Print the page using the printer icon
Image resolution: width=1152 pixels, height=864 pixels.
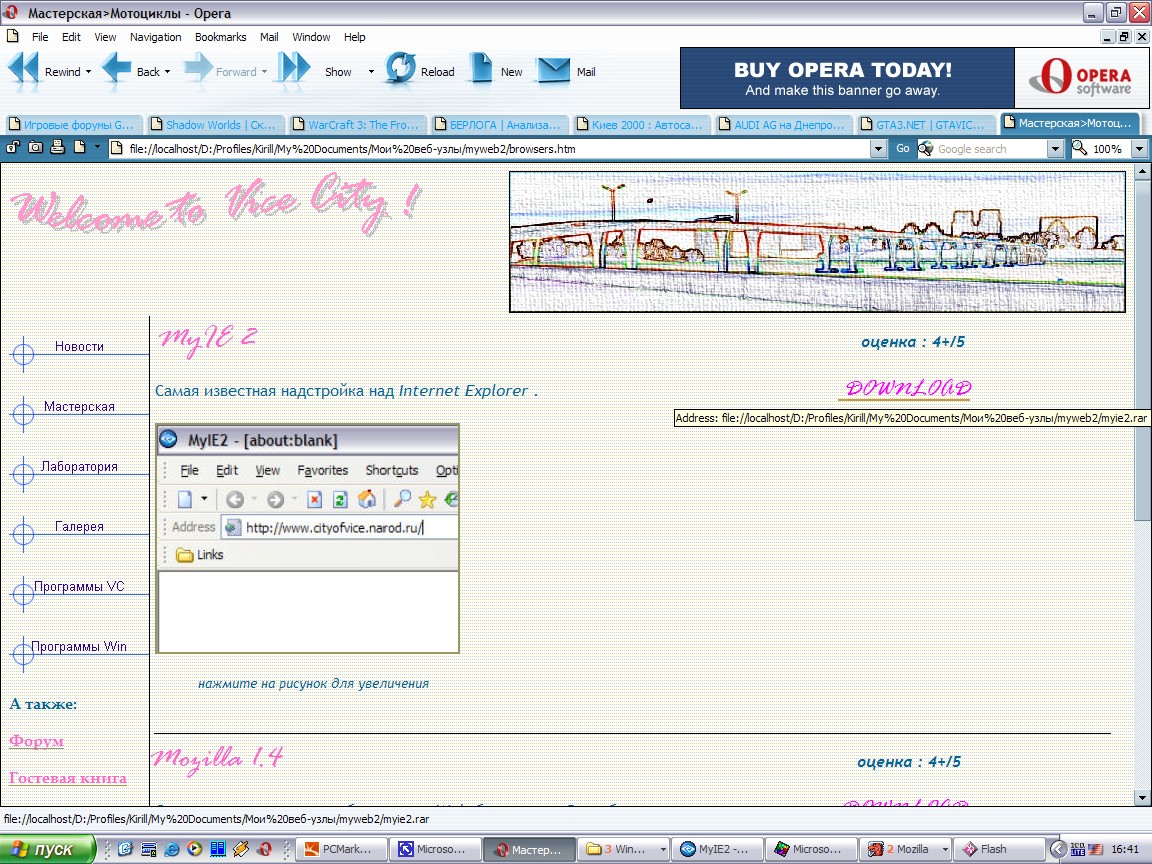[57, 148]
